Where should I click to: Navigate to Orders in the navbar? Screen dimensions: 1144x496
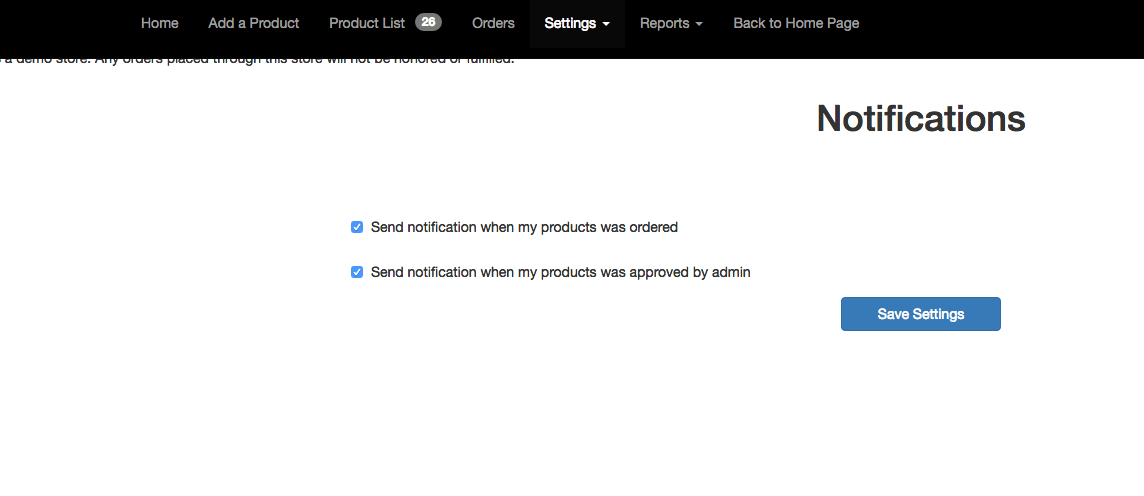point(493,23)
